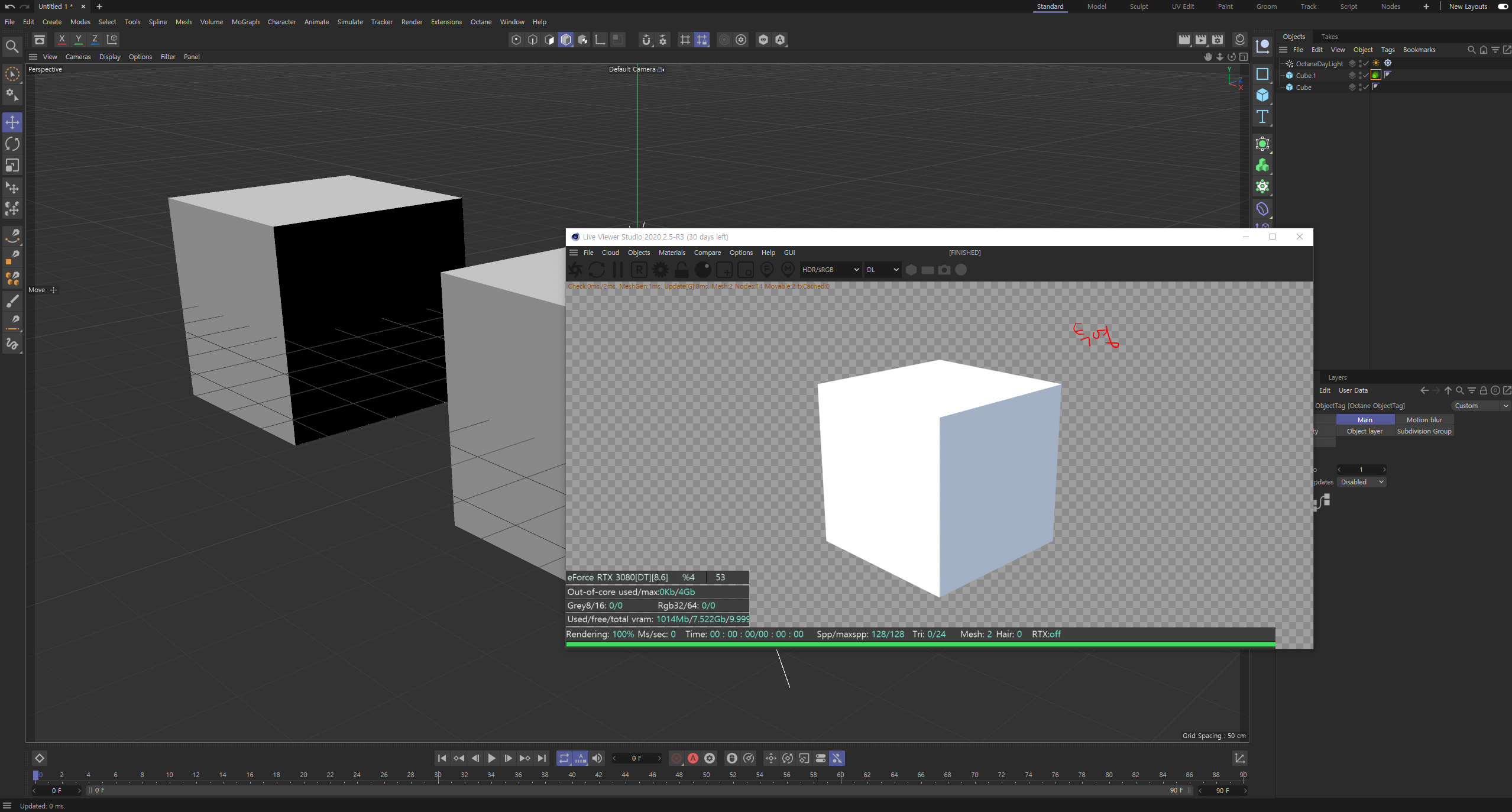Image resolution: width=1512 pixels, height=812 pixels.
Task: Open the DL kernel dropdown
Action: pos(882,270)
